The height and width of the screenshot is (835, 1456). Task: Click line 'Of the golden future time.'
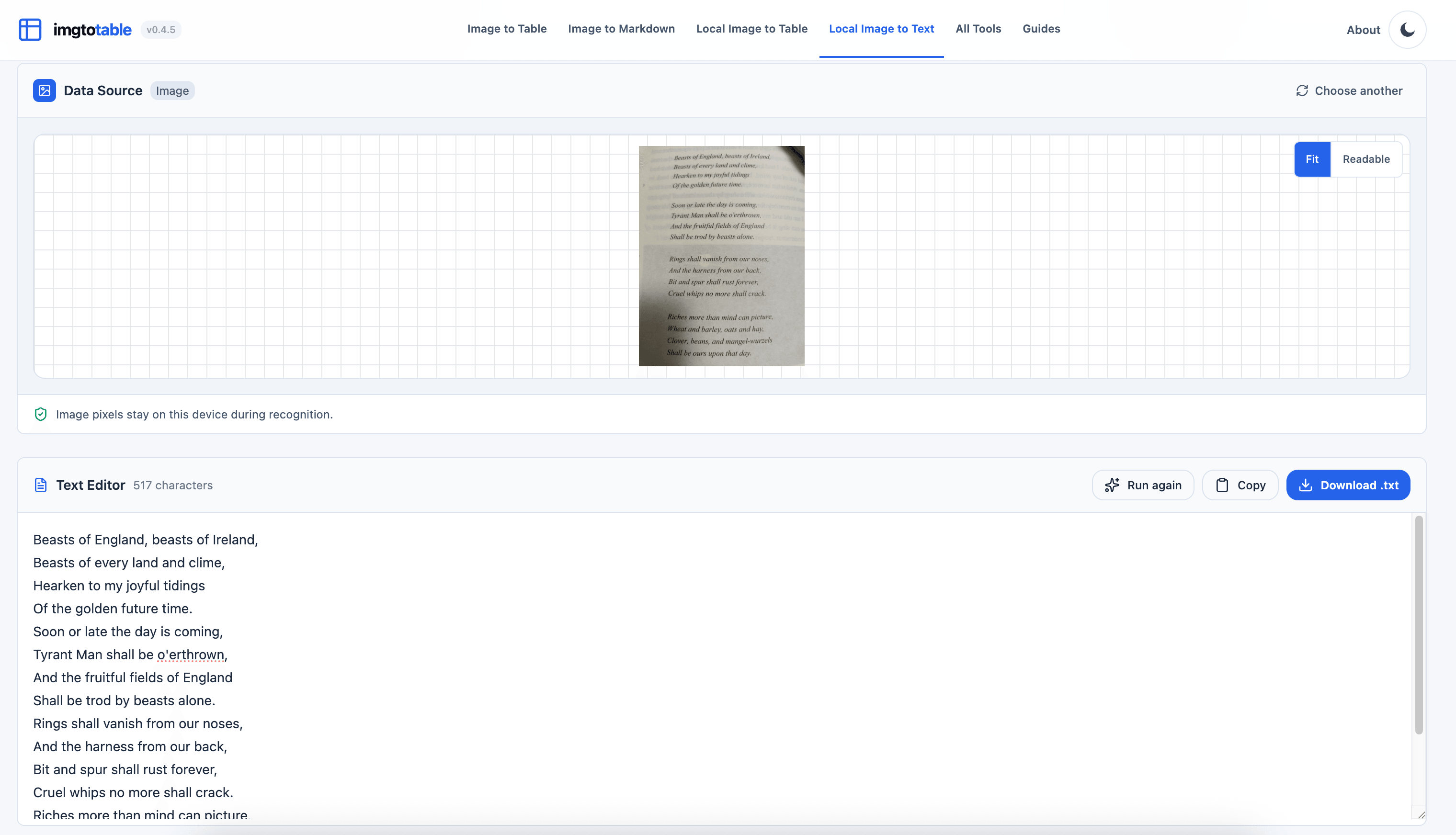113,609
